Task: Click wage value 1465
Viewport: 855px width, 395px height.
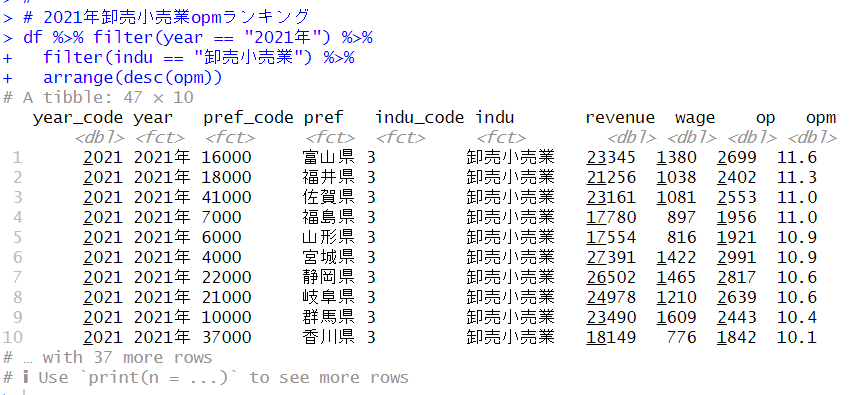Action: pyautogui.click(x=676, y=277)
